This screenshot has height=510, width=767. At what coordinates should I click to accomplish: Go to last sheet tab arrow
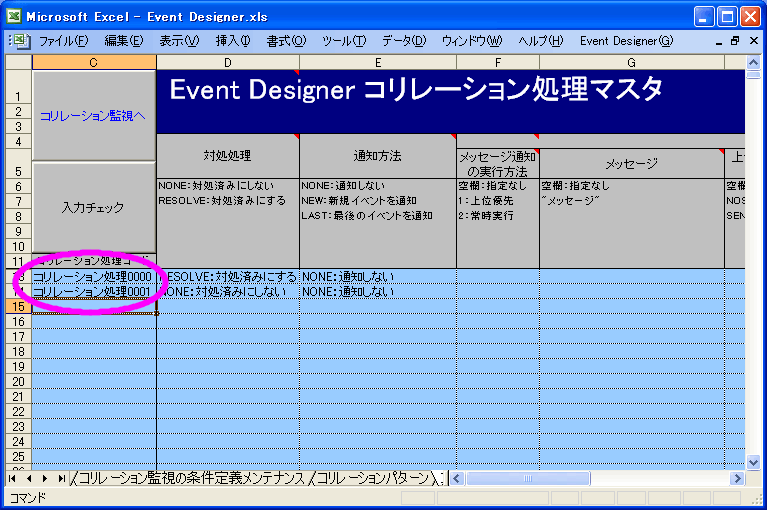[61, 478]
